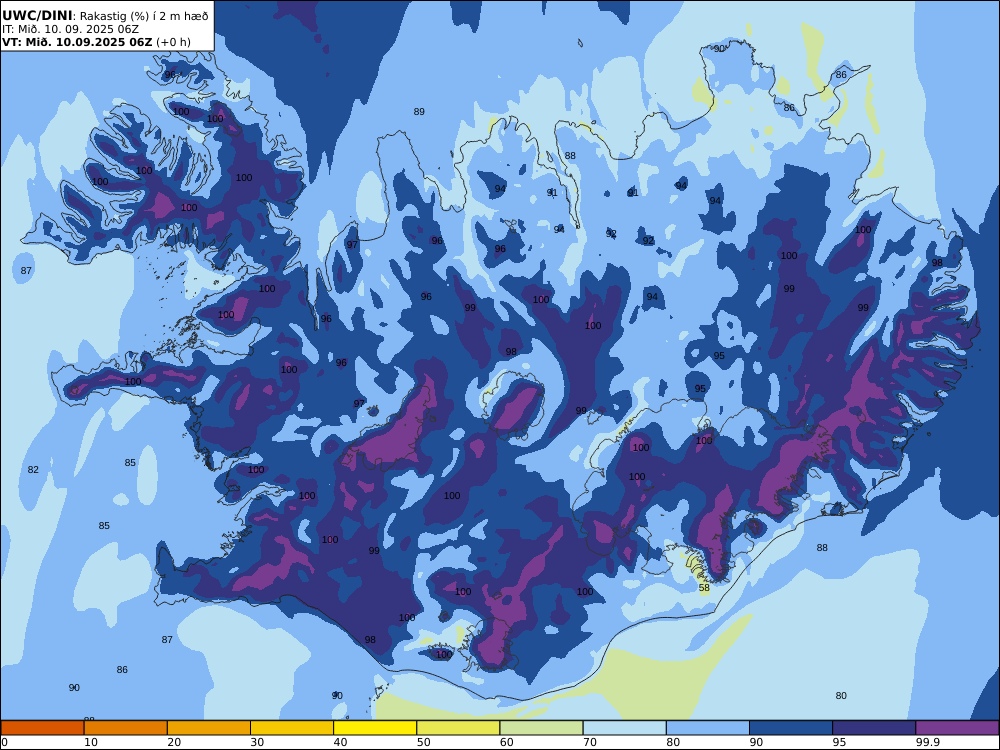Click the 'UWC/DINI: Rakastig (%) í 2 m hæð' title

[105, 15]
